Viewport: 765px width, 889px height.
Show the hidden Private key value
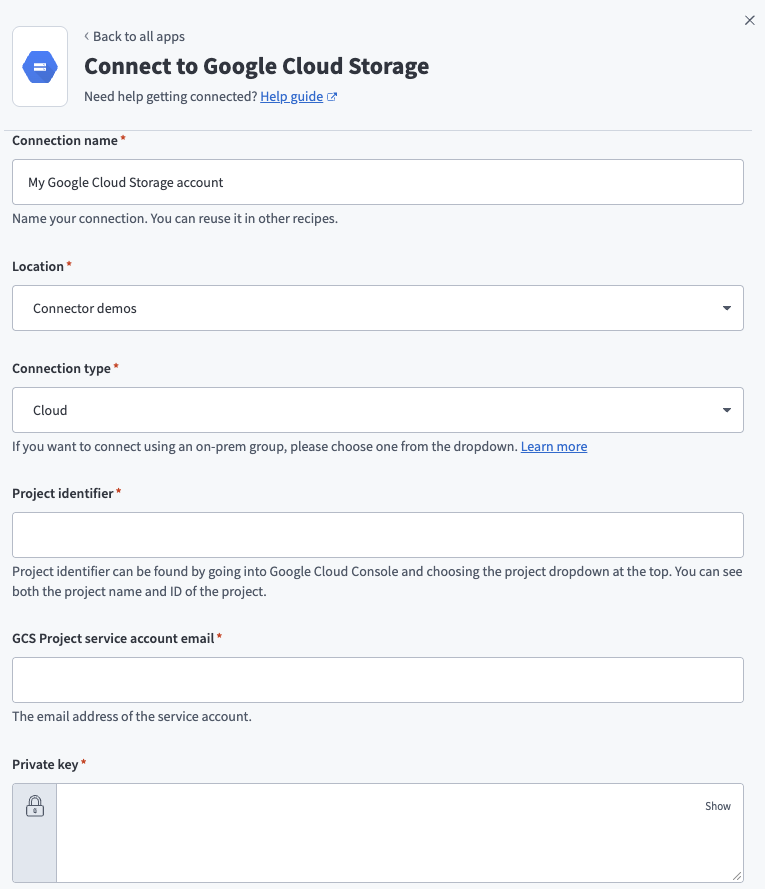pos(718,806)
